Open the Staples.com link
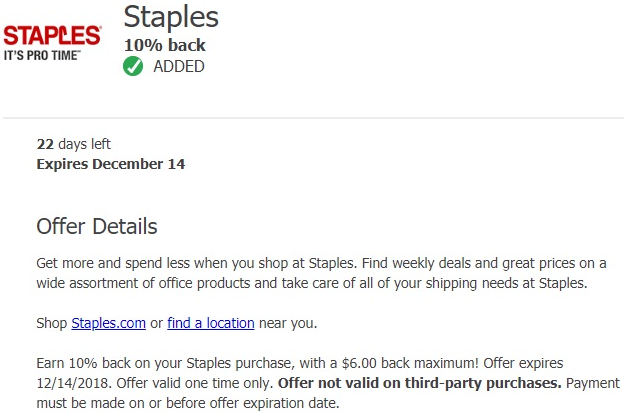The width and height of the screenshot is (624, 413). [109, 323]
